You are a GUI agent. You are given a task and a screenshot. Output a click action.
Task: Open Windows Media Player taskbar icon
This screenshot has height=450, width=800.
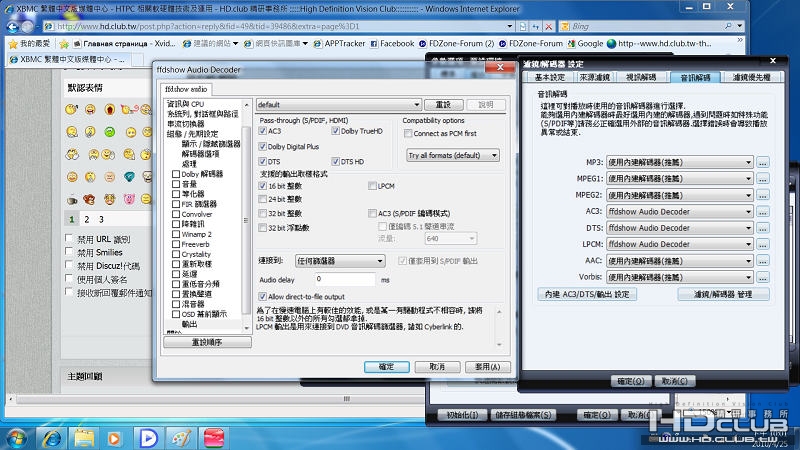[x=114, y=438]
